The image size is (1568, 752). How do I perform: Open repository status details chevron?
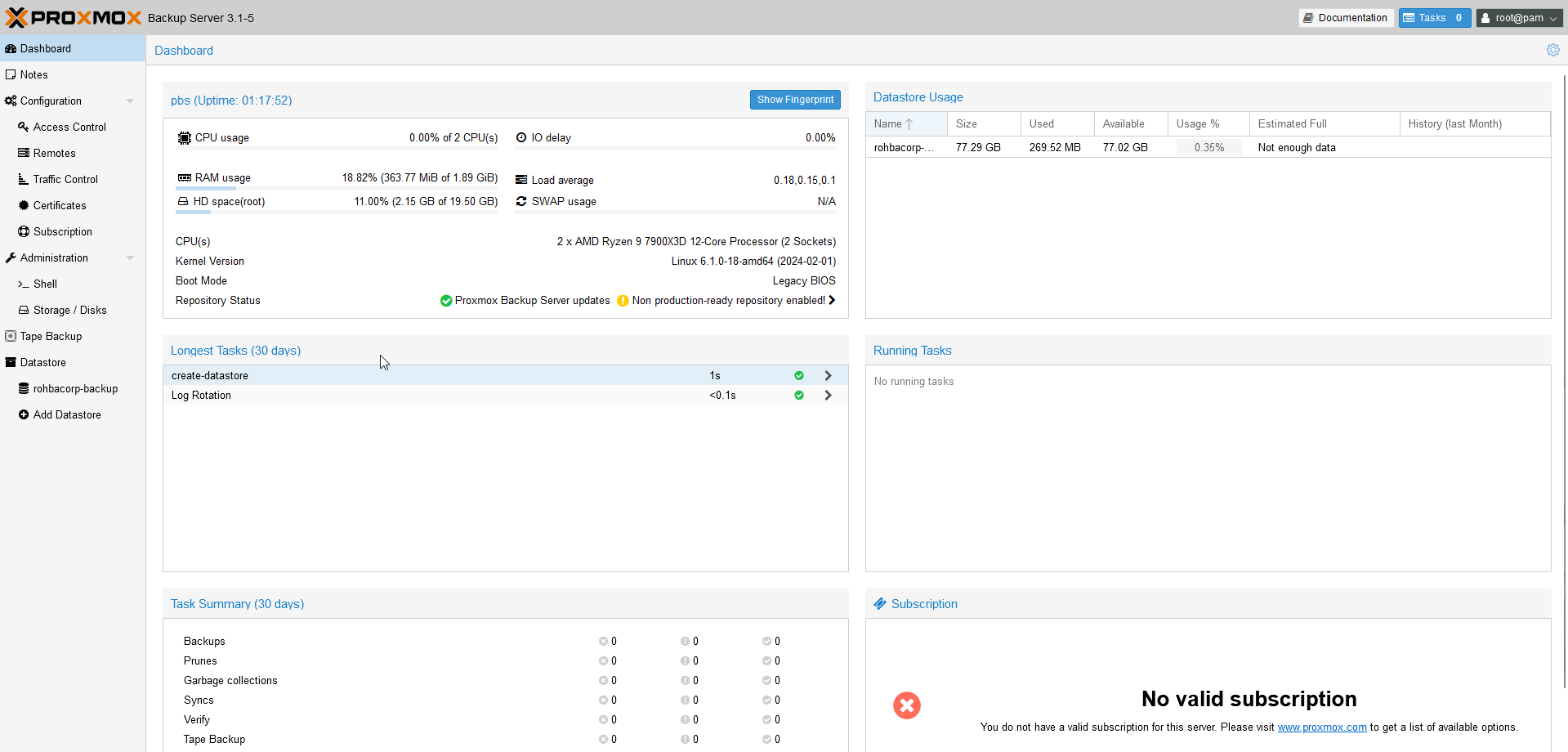tap(832, 300)
